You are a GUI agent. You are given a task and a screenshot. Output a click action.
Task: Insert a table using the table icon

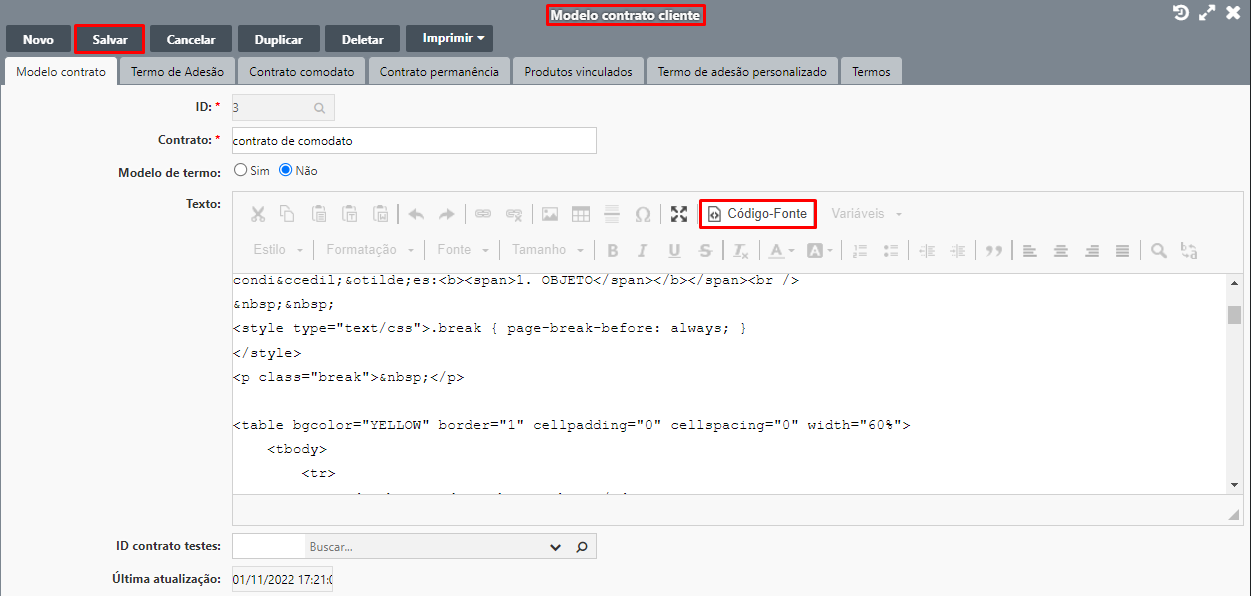point(581,214)
